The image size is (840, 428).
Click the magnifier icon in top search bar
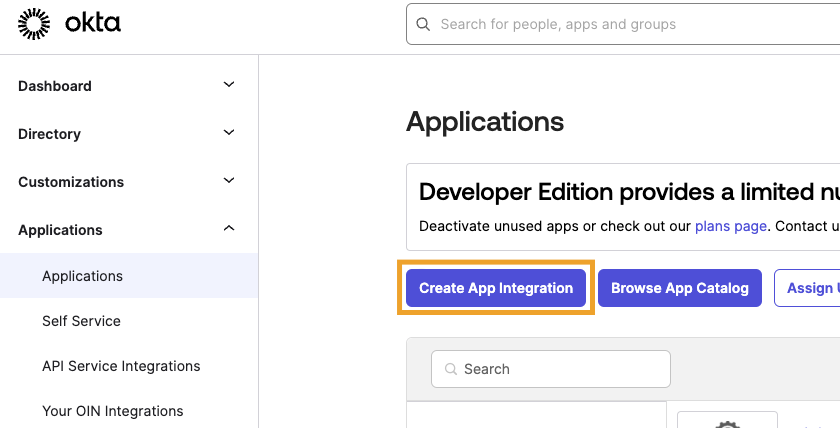coord(423,24)
